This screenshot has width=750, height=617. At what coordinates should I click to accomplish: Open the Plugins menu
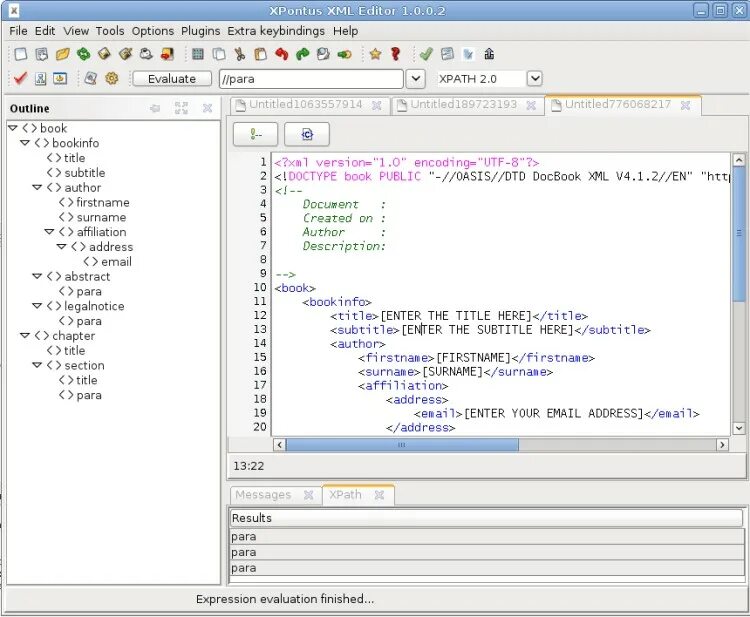point(201,31)
